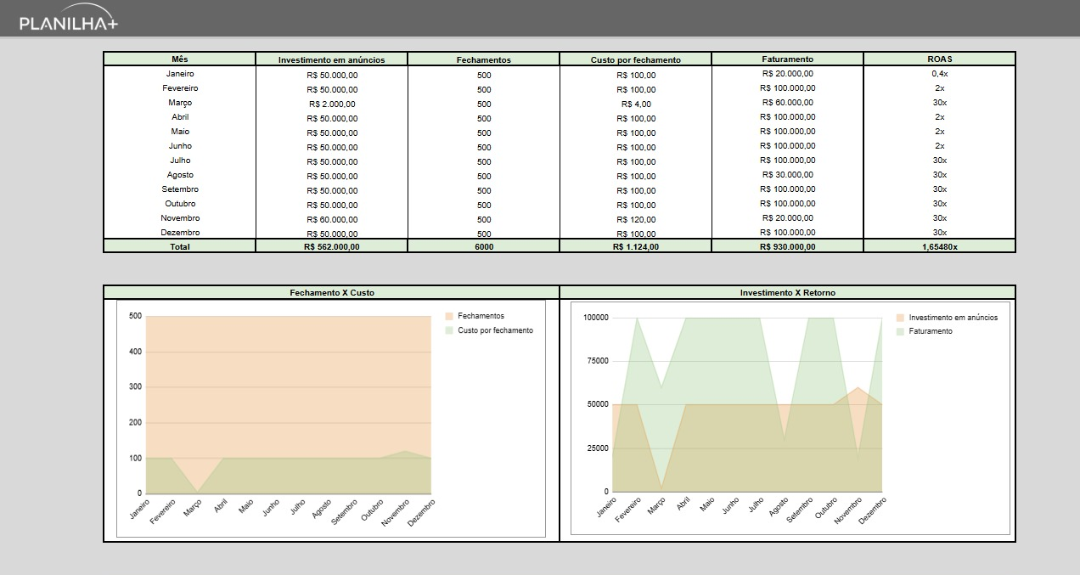This screenshot has height=575, width=1080.
Task: Click the R$ 2.000,00 investment cell
Action: [x=331, y=104]
